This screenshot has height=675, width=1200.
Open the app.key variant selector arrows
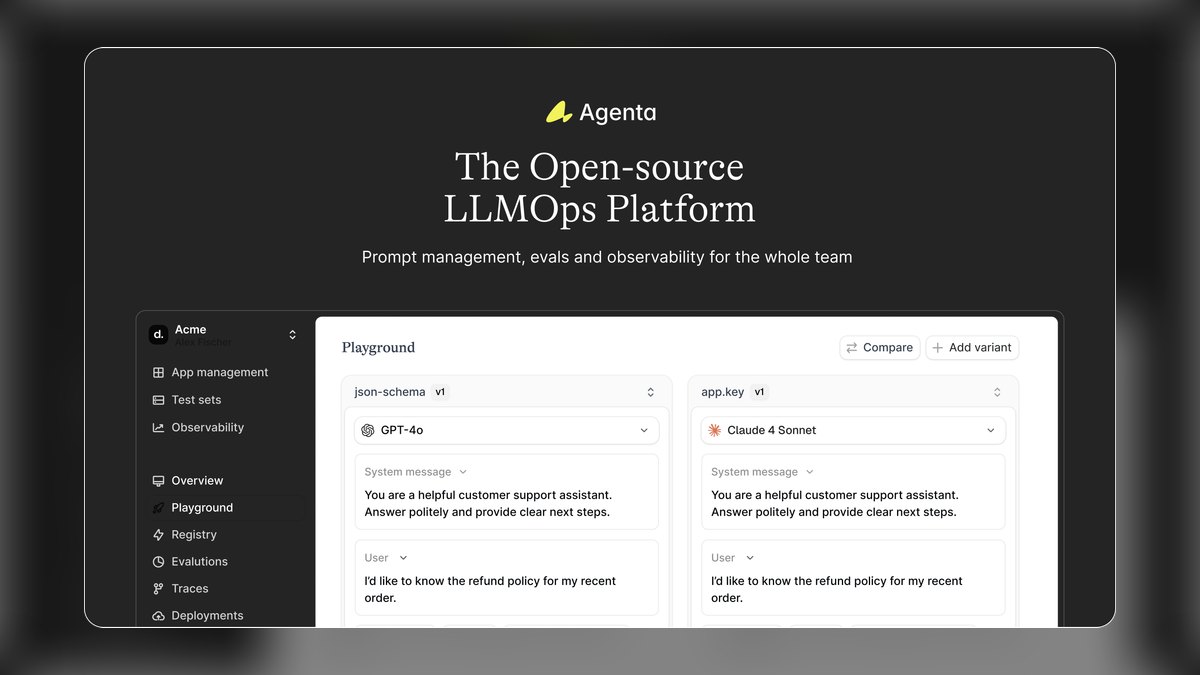[997, 393]
